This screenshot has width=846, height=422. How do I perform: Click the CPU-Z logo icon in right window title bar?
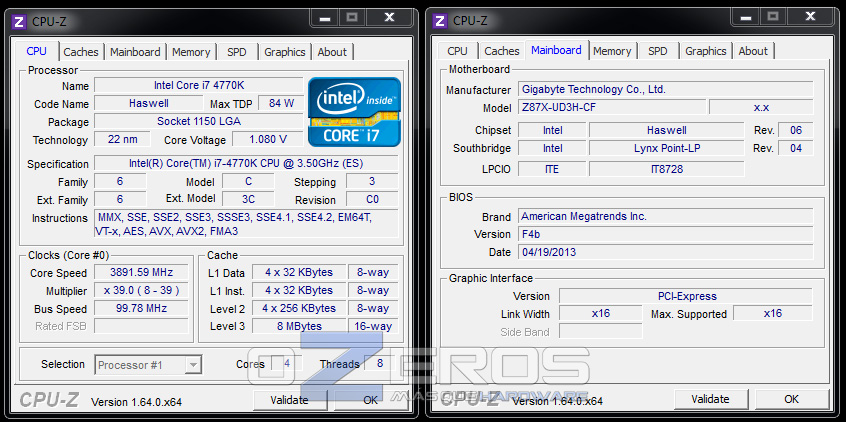pyautogui.click(x=440, y=21)
